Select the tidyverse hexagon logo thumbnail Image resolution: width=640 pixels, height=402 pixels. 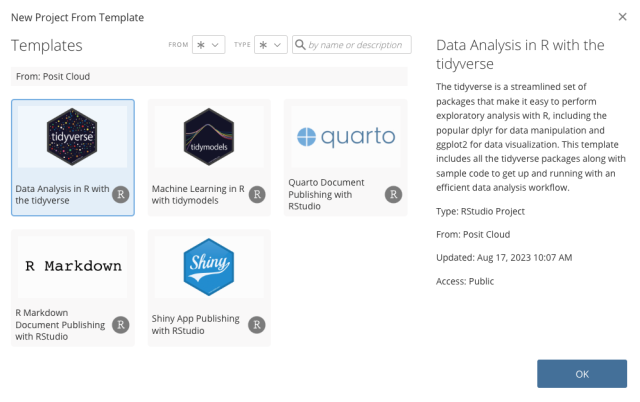point(72,136)
